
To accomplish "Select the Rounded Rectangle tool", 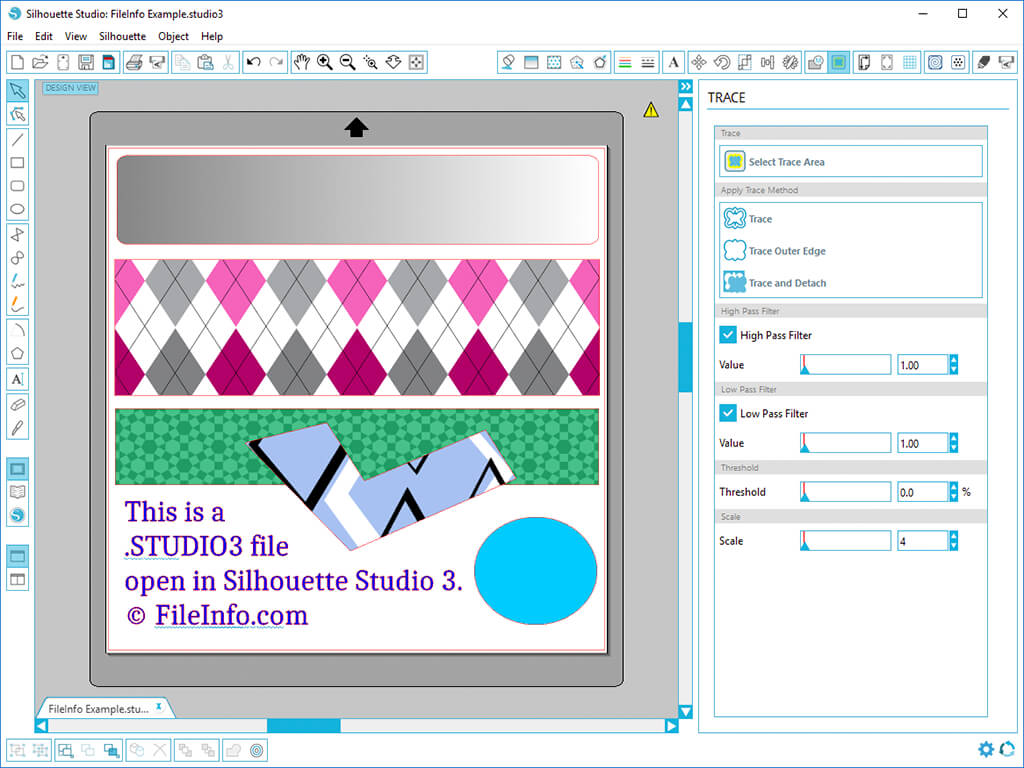I will 18,186.
